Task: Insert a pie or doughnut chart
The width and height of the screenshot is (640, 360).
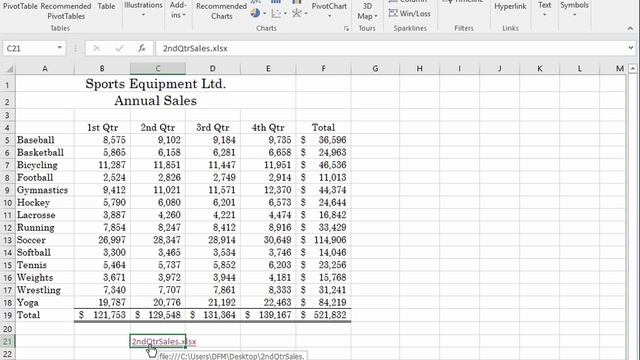Action: pyautogui.click(x=256, y=13)
